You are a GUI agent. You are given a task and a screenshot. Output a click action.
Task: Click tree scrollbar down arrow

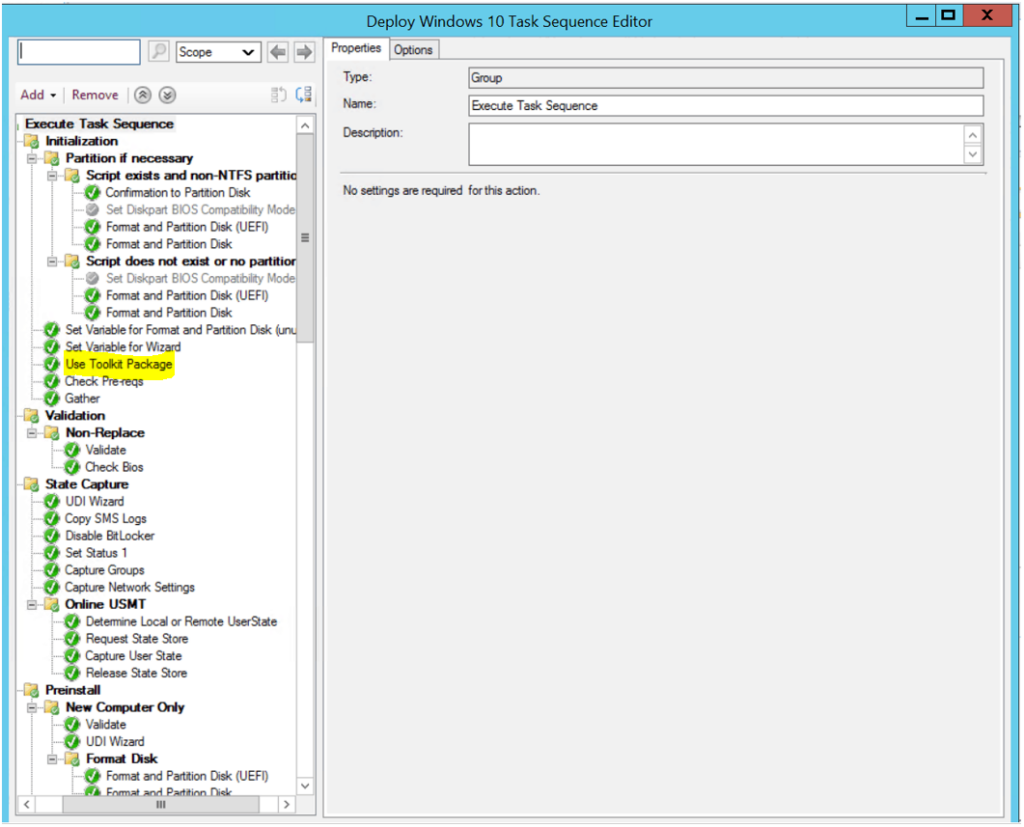(x=305, y=786)
